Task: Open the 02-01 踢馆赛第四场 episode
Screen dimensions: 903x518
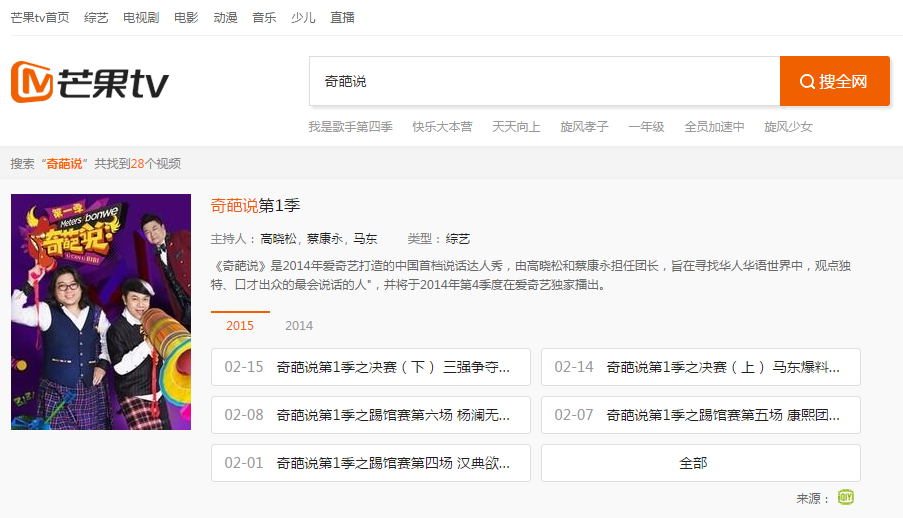Action: (371, 463)
